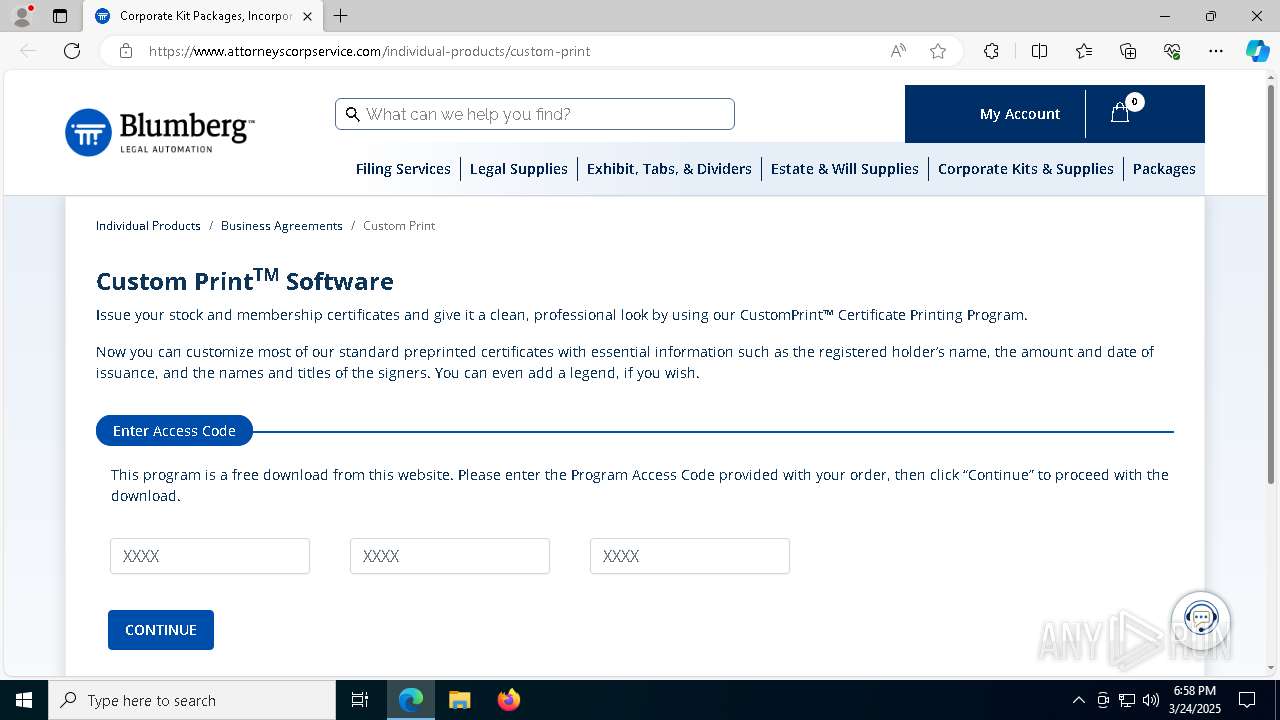This screenshot has width=1280, height=720.
Task: Click the first XXXX access code field
Action: 210,556
